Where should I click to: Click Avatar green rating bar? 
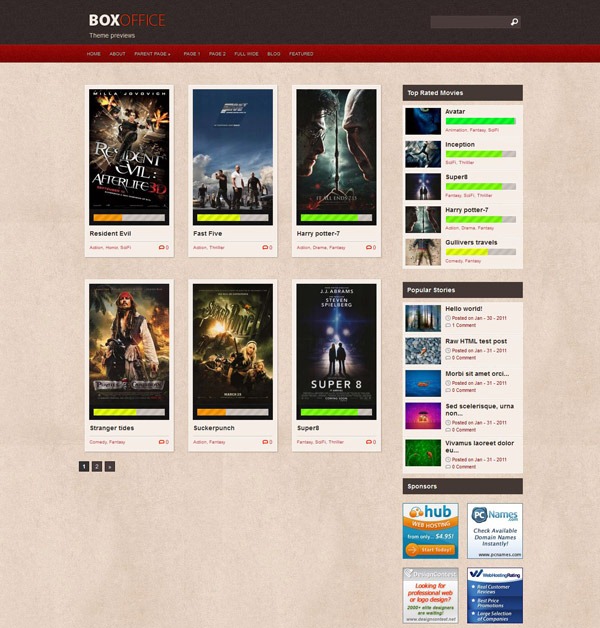481,121
